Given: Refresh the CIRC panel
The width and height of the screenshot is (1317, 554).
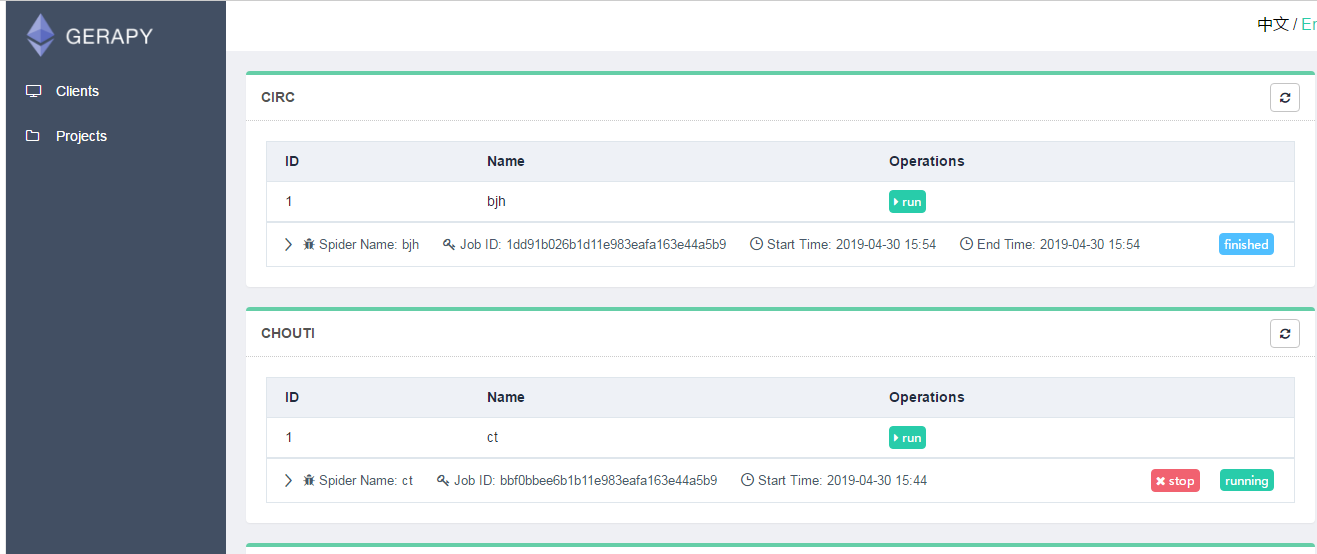Looking at the screenshot, I should 1285,98.
